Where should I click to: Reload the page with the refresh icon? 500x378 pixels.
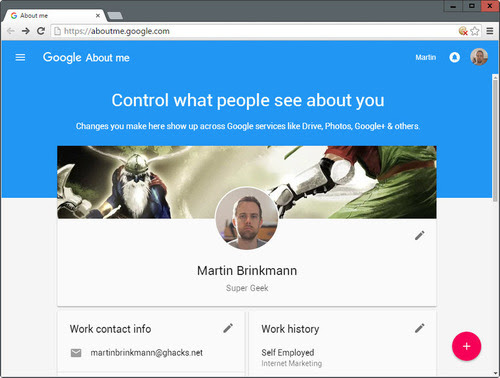(x=41, y=31)
